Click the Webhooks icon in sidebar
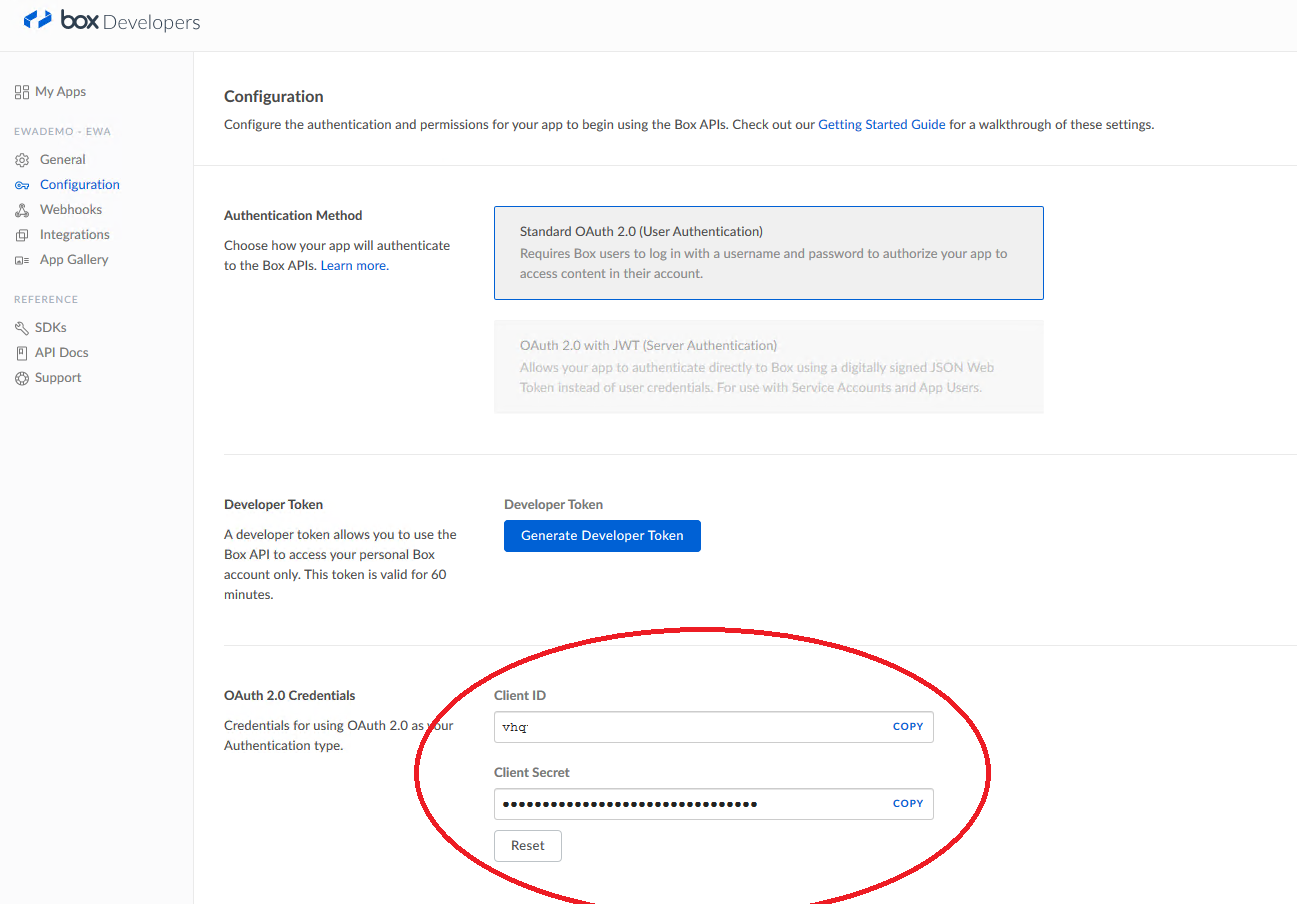 [22, 210]
